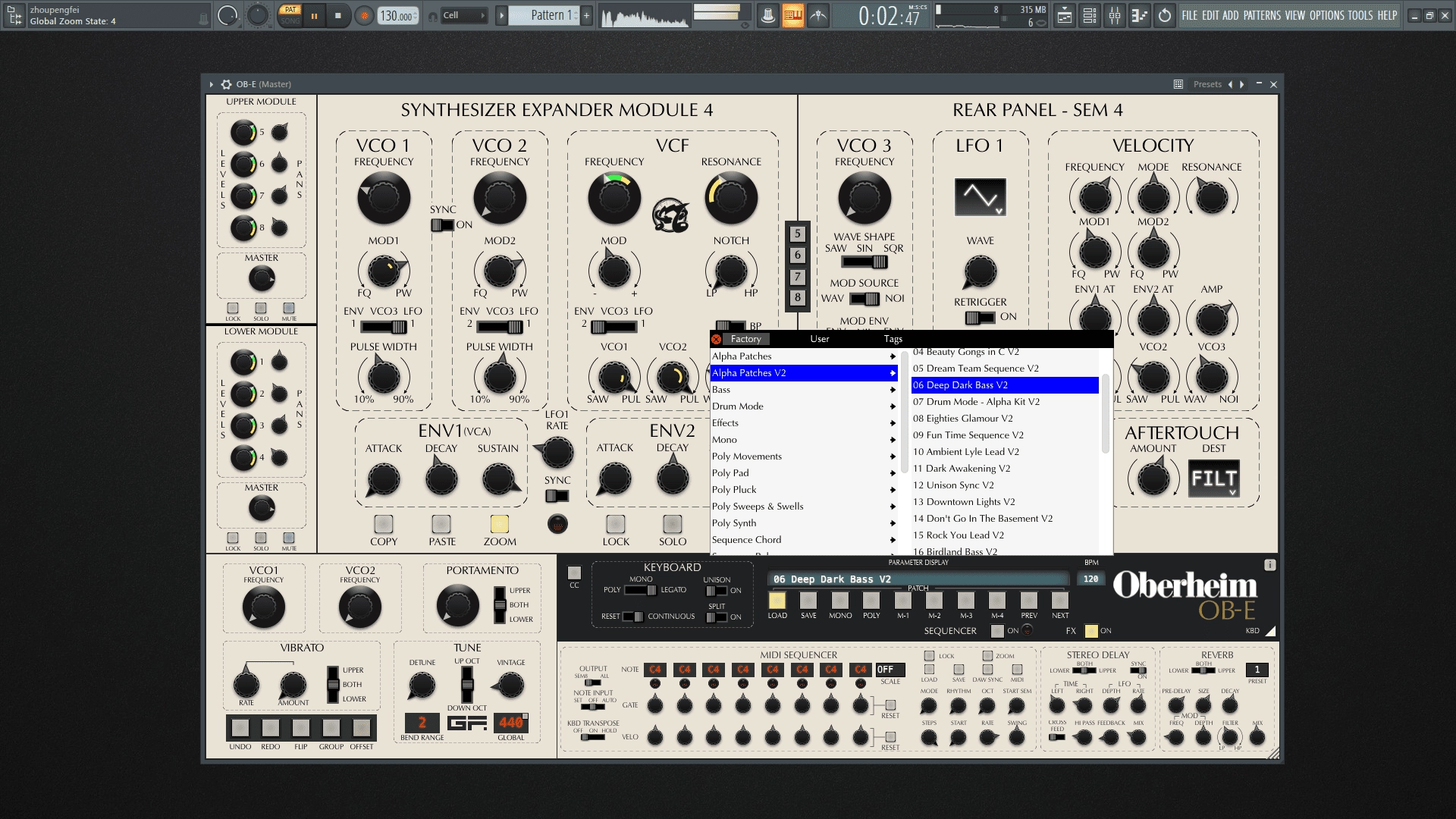Click the OFFSET button
Screen dimensions: 1456x819
coord(362,728)
